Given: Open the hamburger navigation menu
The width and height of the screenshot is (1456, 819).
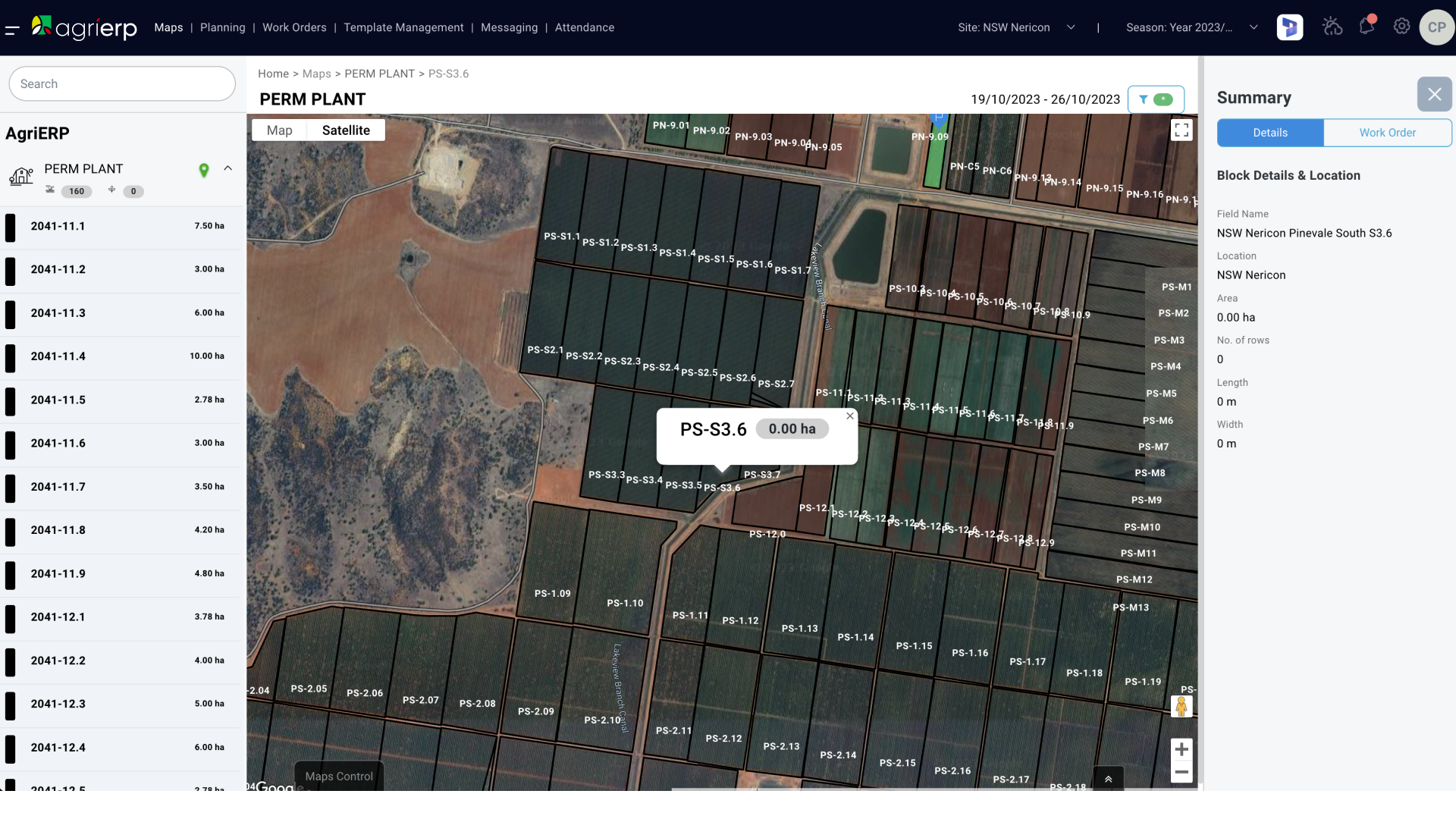Looking at the screenshot, I should point(12,29).
